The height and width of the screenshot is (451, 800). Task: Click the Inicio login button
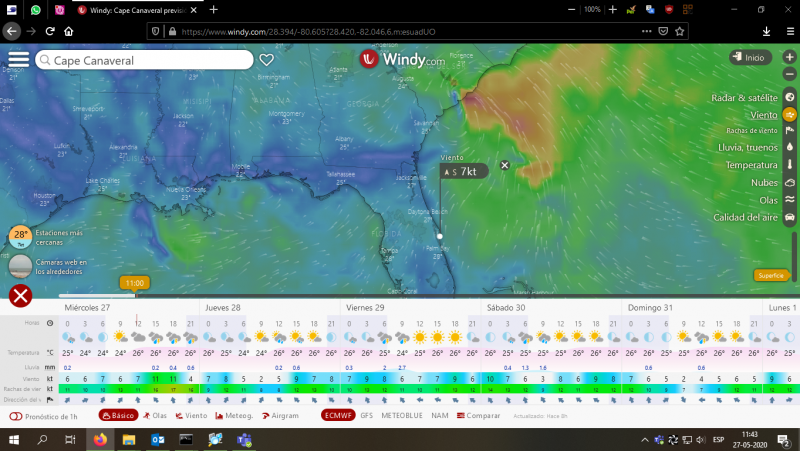point(748,58)
